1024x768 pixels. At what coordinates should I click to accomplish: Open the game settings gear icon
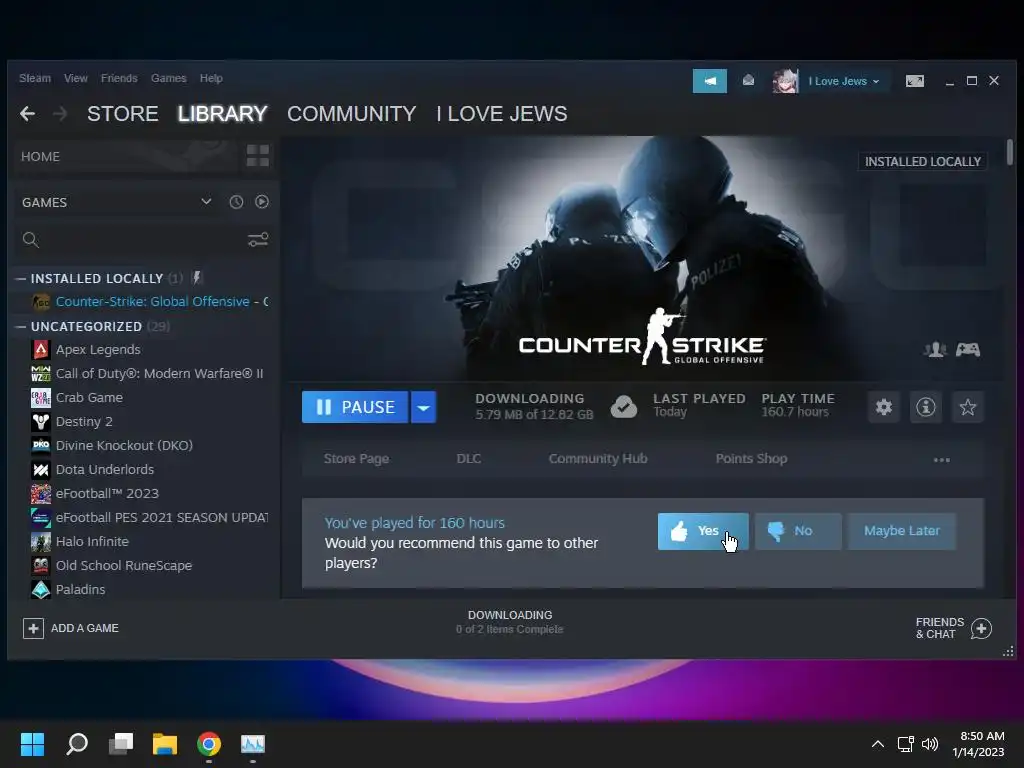click(884, 407)
